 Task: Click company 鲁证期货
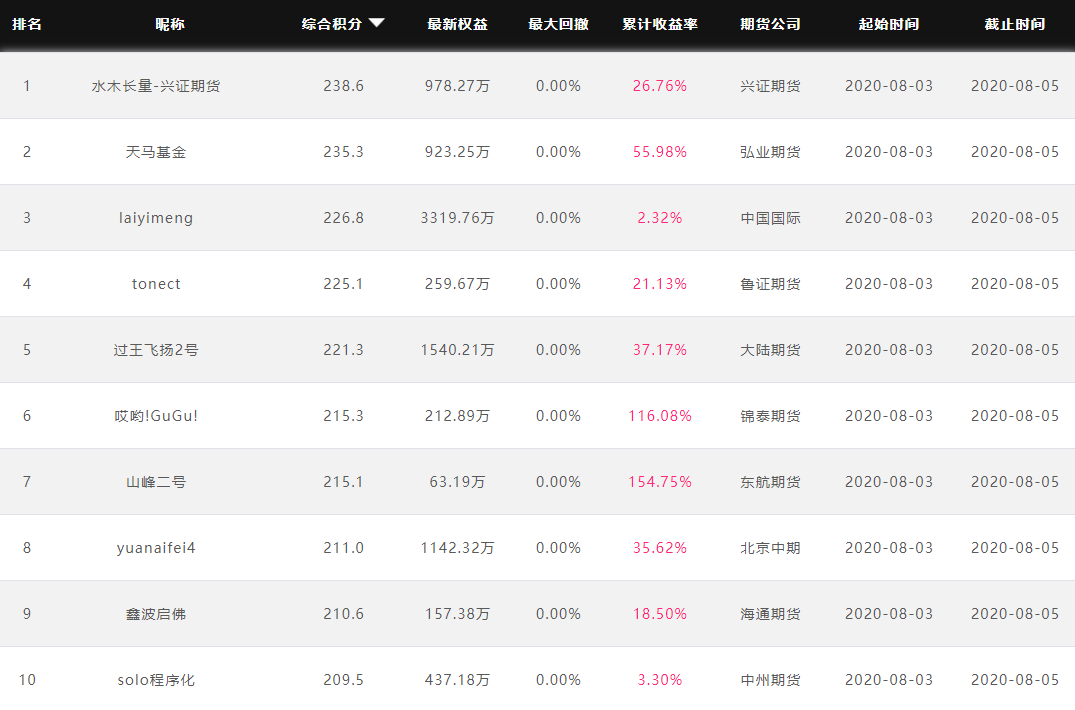770,284
